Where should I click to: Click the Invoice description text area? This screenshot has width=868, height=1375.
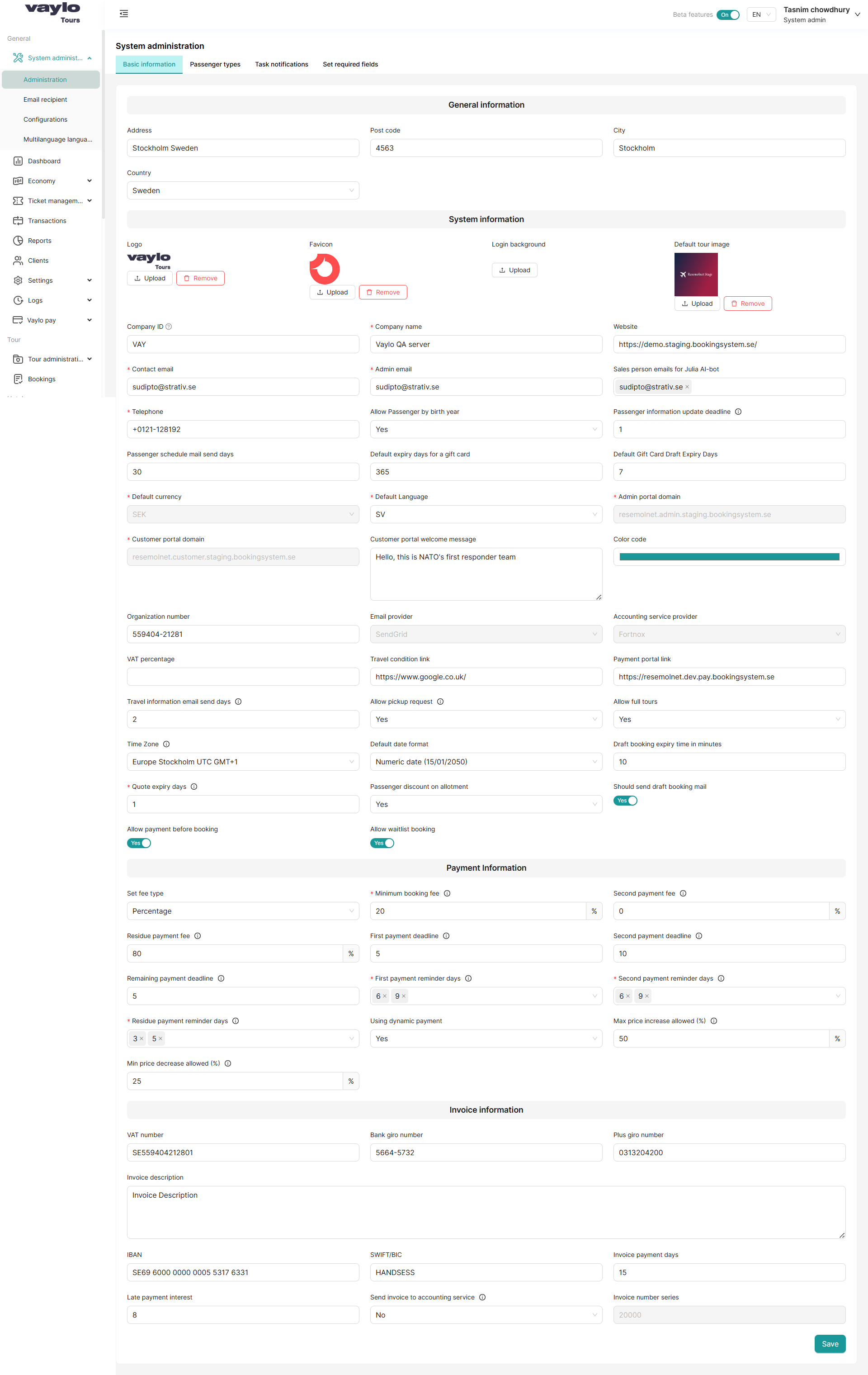pyautogui.click(x=486, y=1212)
